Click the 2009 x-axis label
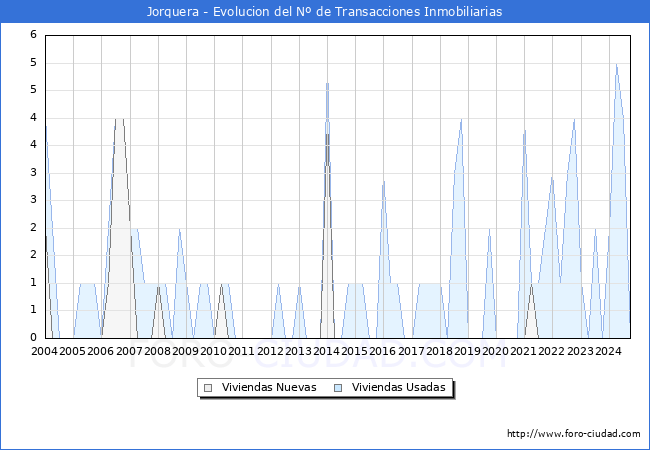 (185, 351)
